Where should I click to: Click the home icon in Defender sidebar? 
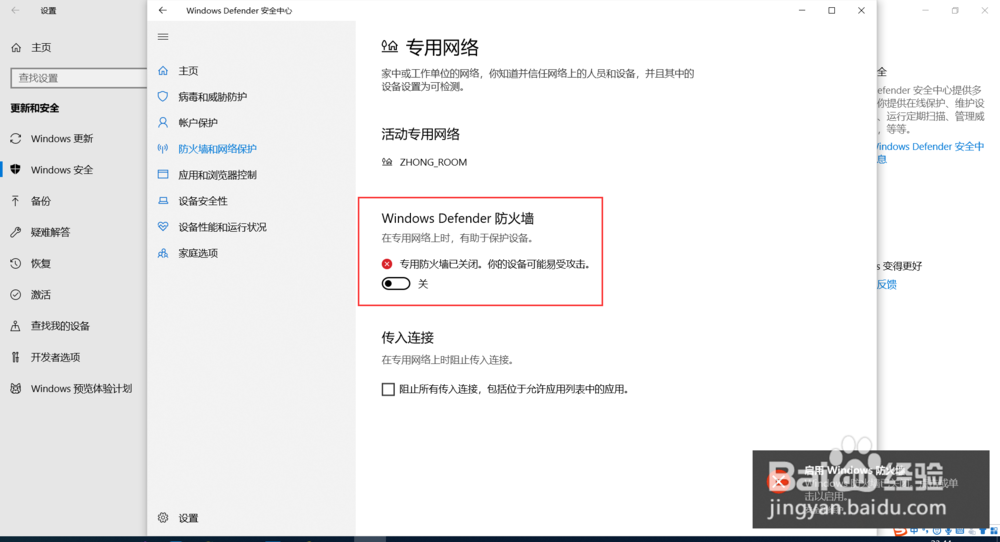pos(163,71)
